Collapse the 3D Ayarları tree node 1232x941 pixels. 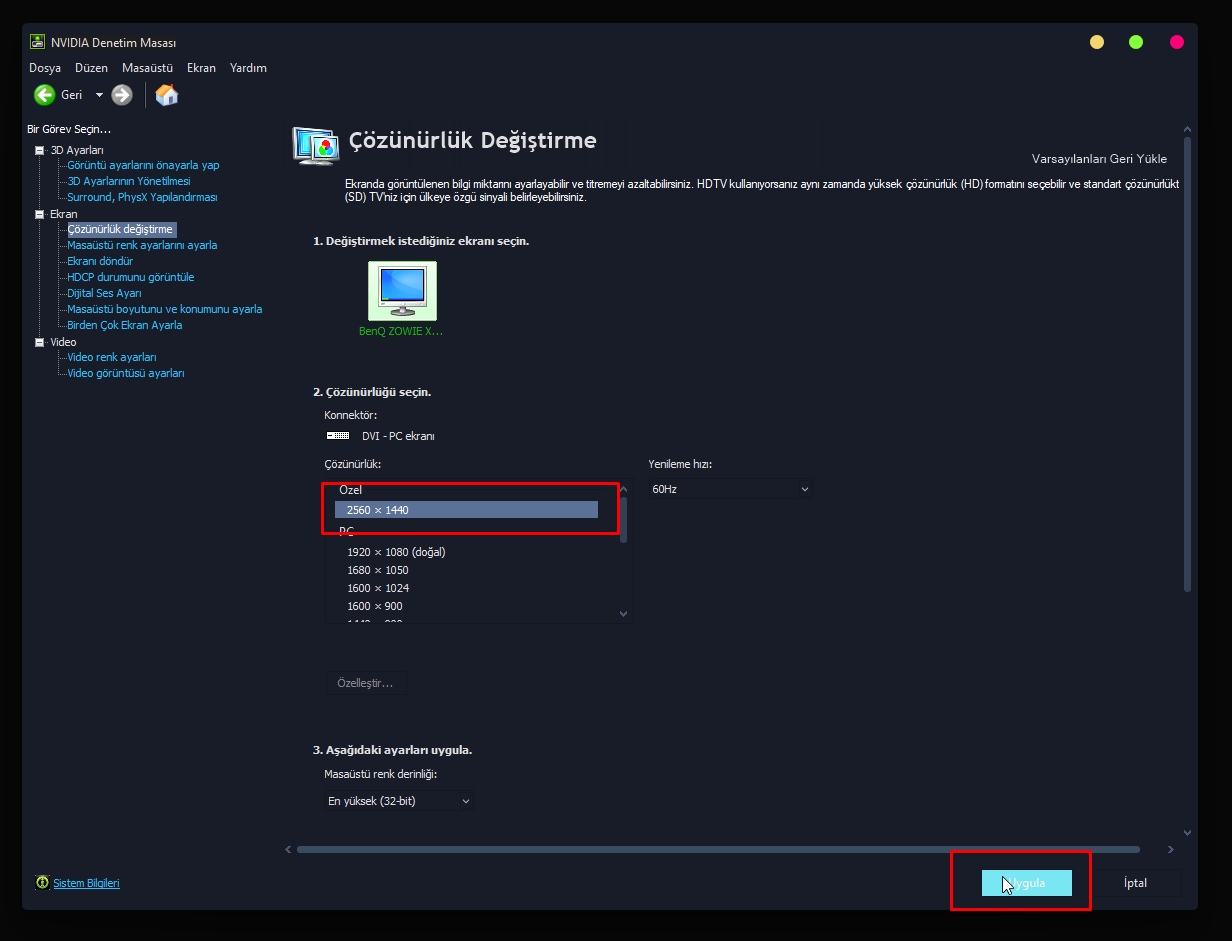(39, 150)
